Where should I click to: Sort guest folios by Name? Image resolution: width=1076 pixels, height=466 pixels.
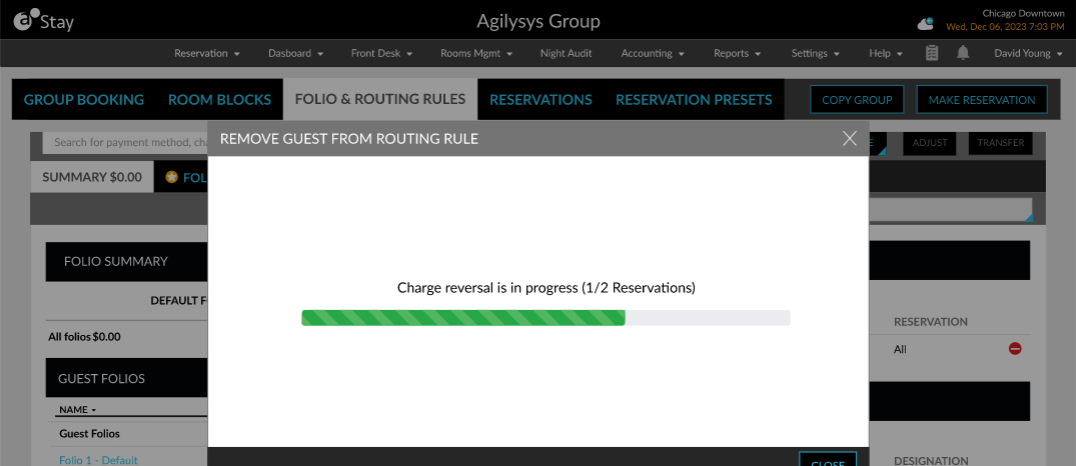[x=78, y=410]
